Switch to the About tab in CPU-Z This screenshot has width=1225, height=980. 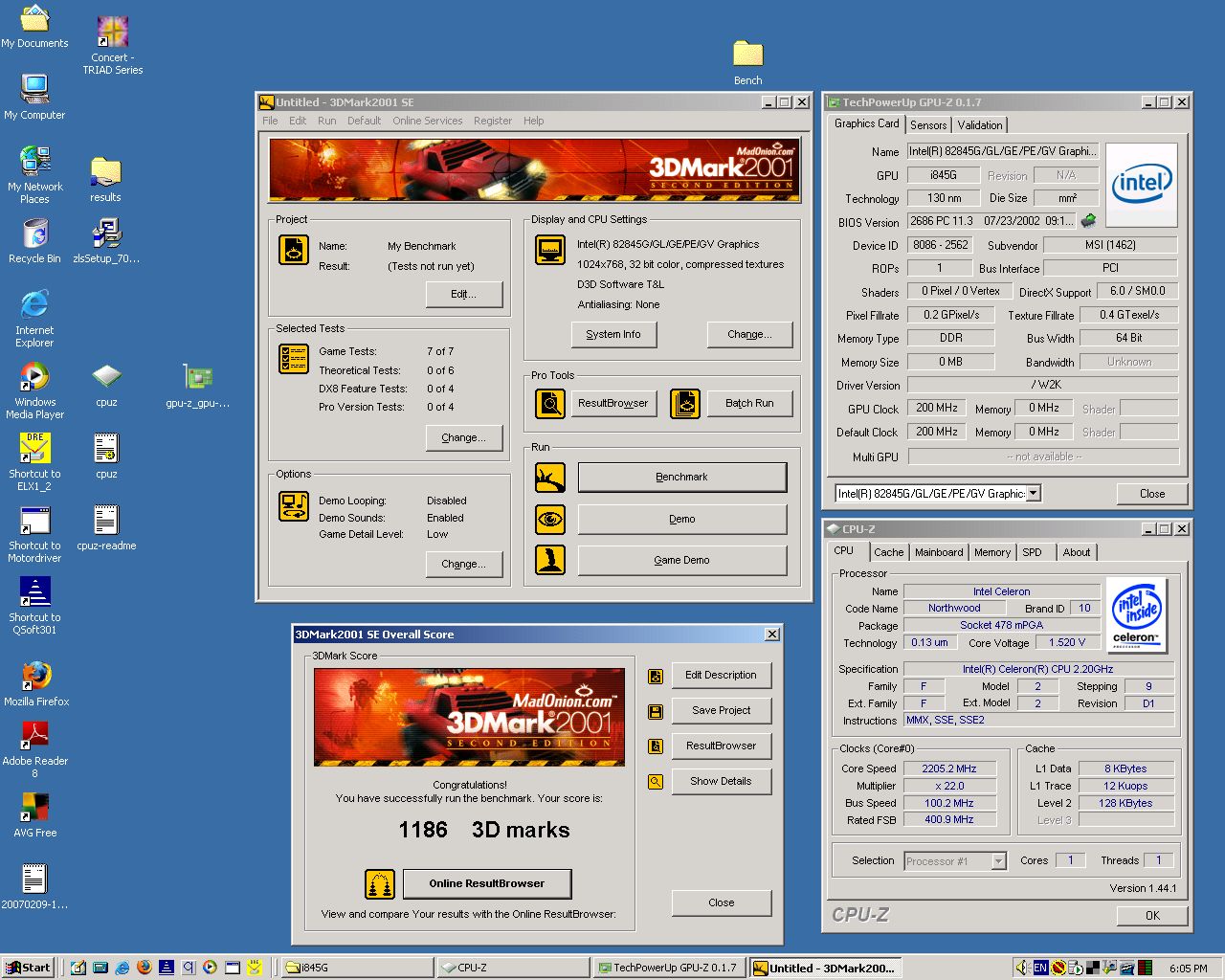point(1077,552)
